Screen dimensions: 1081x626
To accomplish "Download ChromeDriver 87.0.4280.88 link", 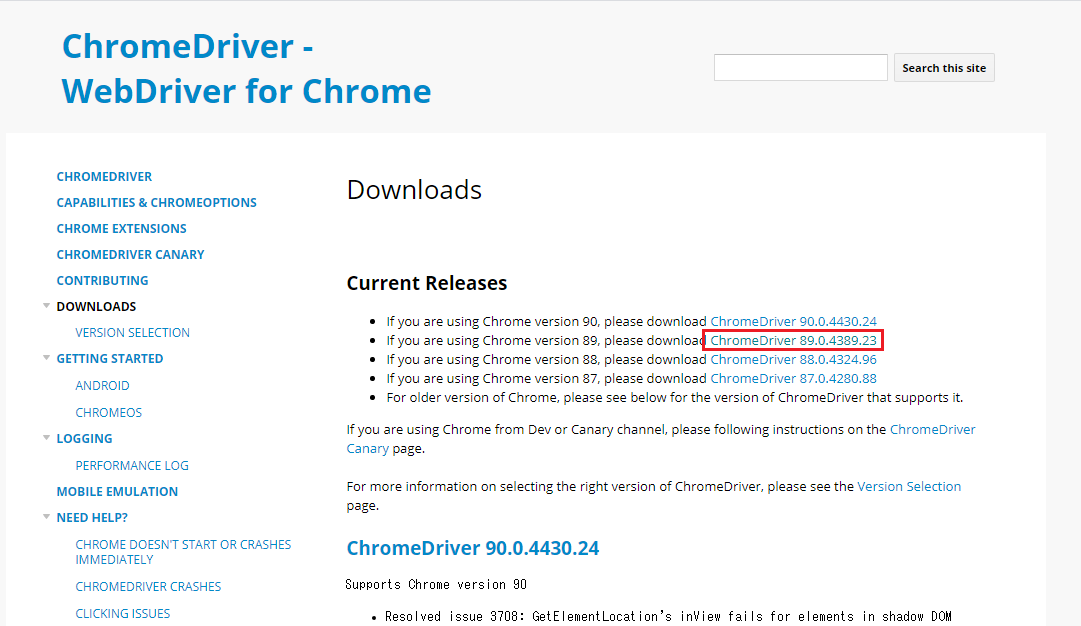I will click(794, 378).
